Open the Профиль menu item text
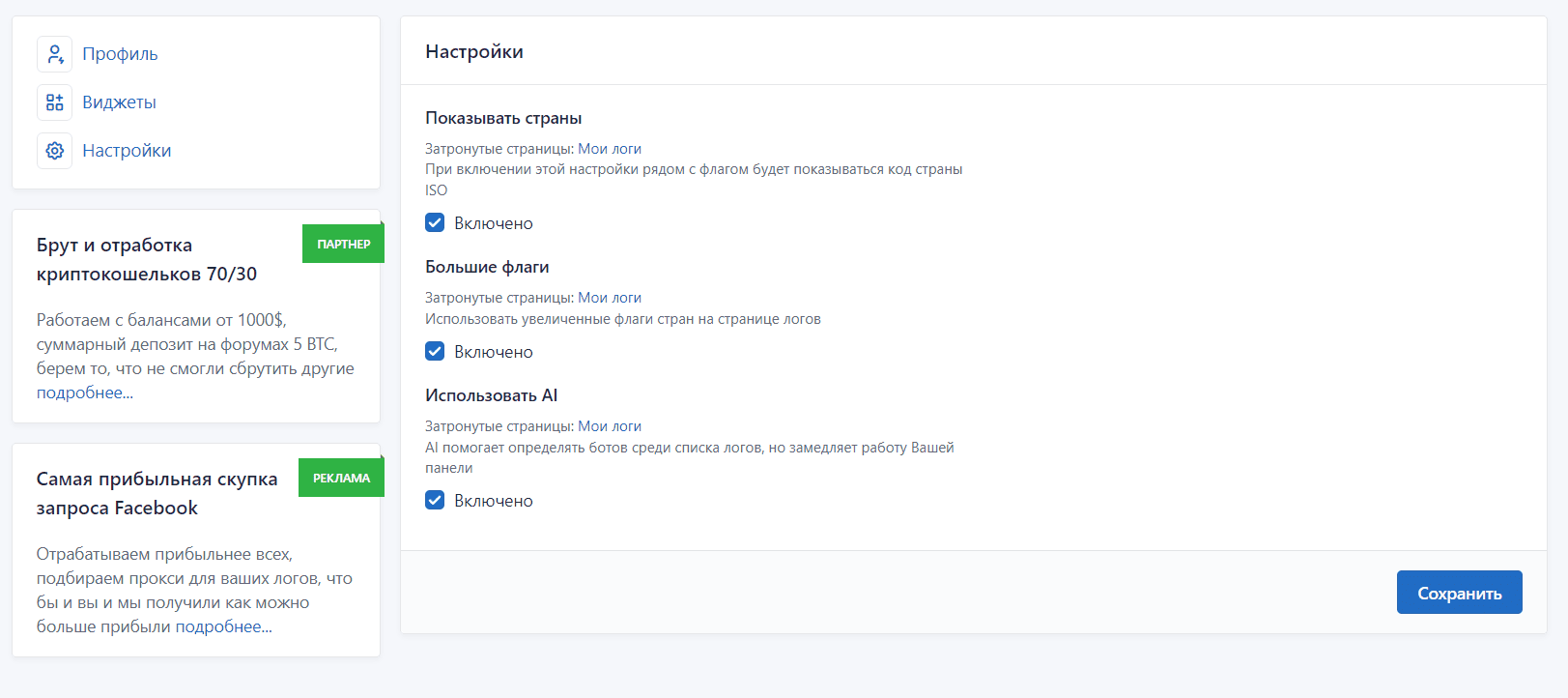This screenshot has height=698, width=1568. pos(120,54)
